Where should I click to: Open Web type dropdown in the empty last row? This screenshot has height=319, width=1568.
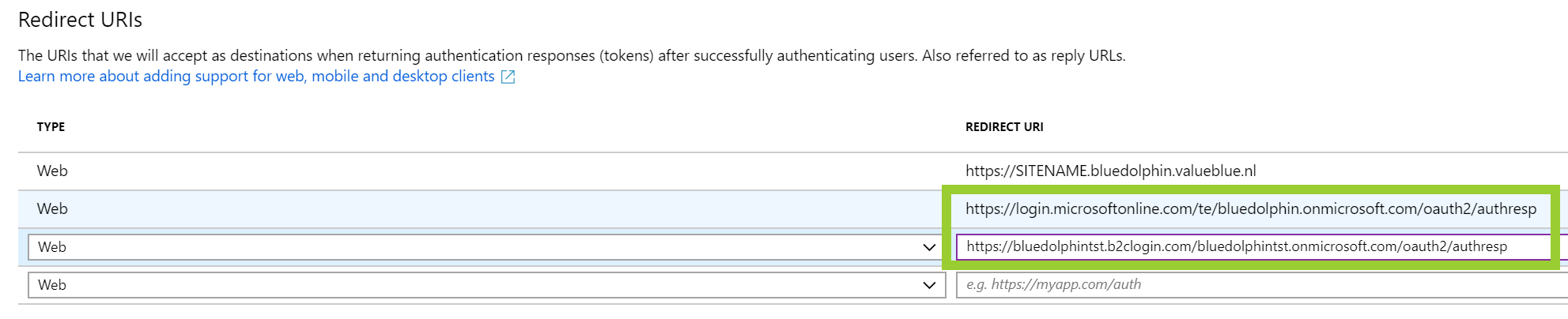(486, 285)
